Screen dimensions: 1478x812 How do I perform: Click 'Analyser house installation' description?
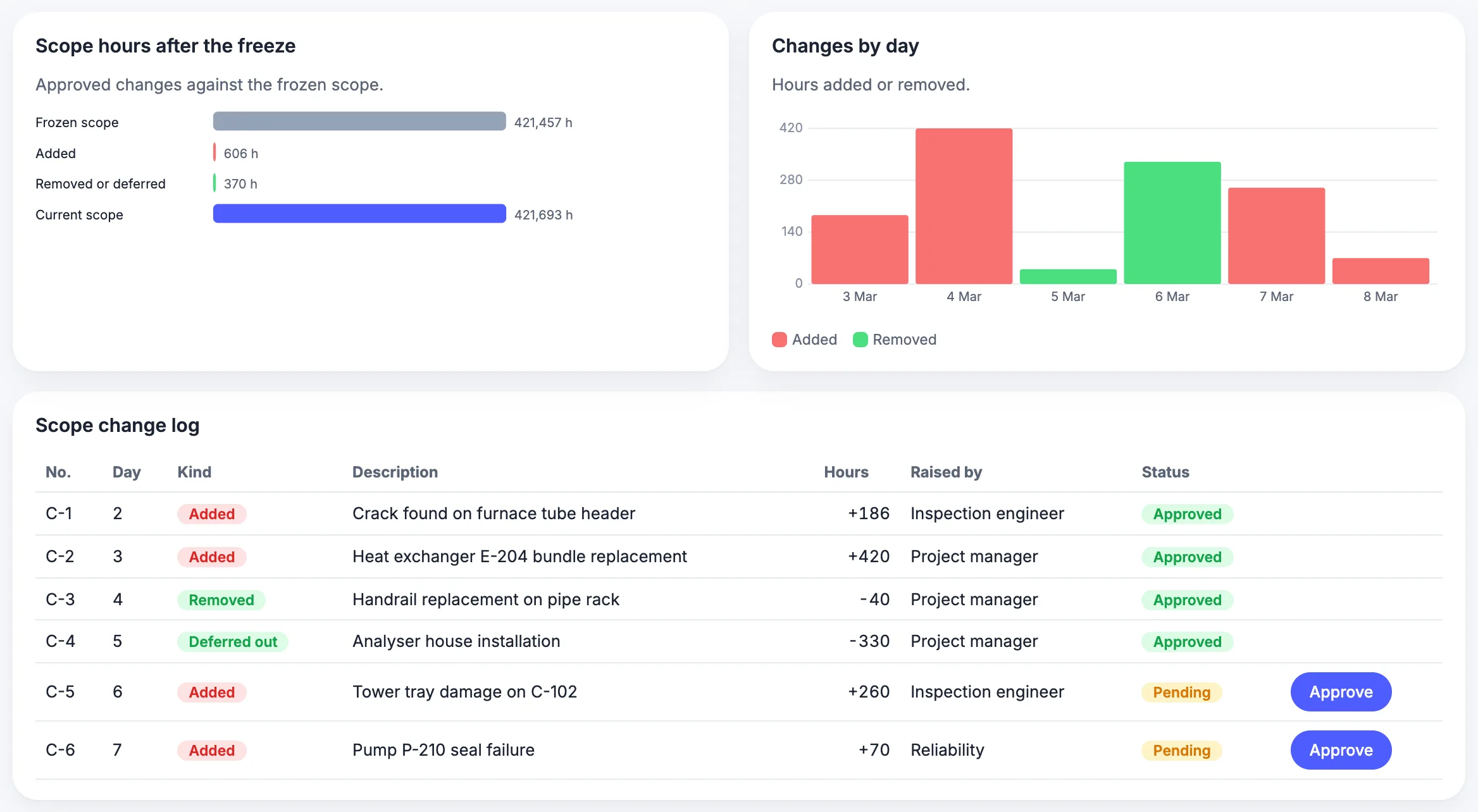pos(456,641)
